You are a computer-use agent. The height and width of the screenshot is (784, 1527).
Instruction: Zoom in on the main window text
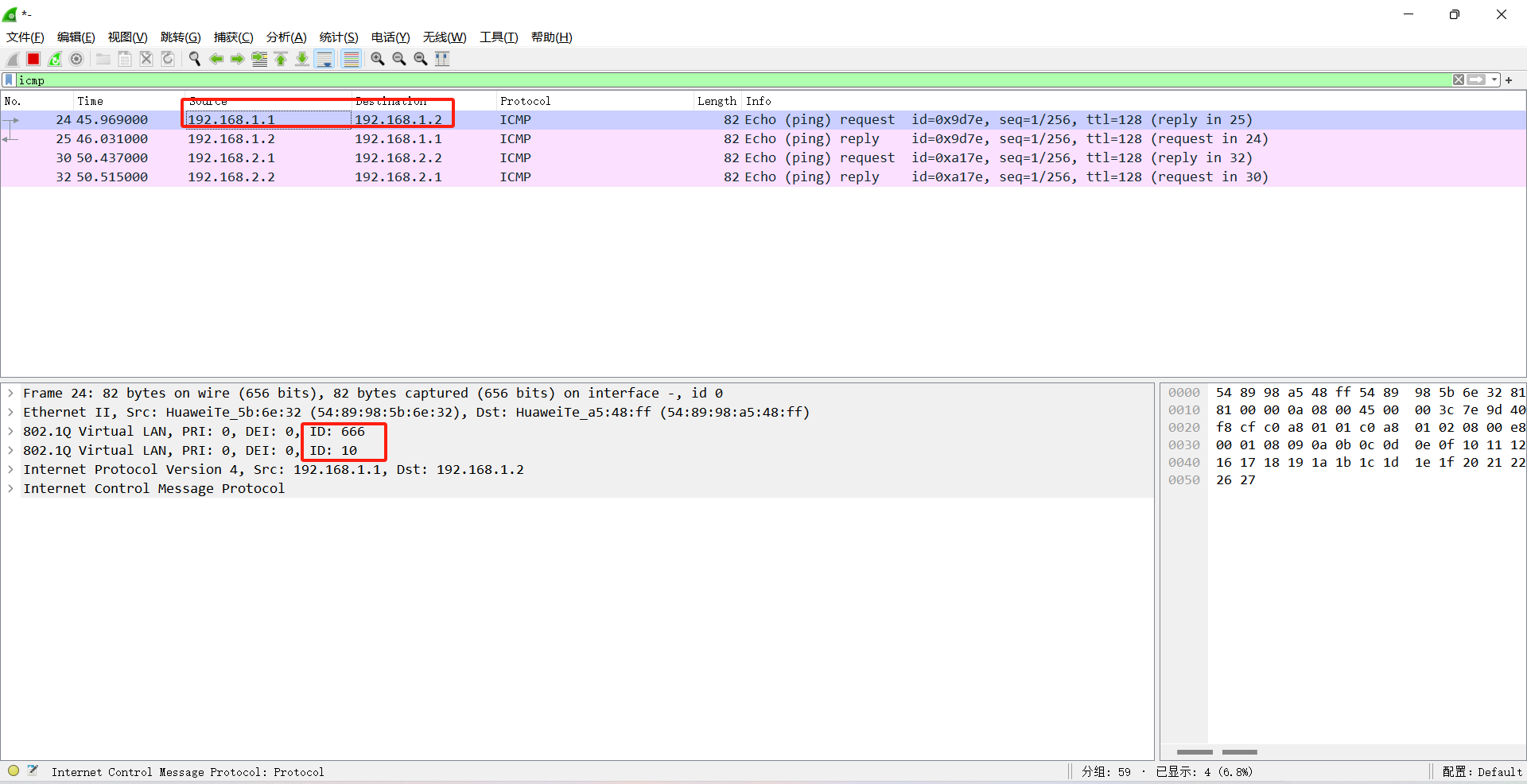(378, 59)
